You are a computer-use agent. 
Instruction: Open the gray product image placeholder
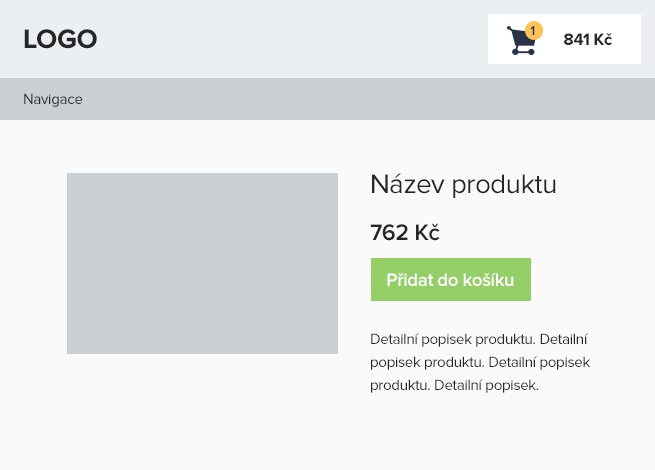click(x=202, y=264)
